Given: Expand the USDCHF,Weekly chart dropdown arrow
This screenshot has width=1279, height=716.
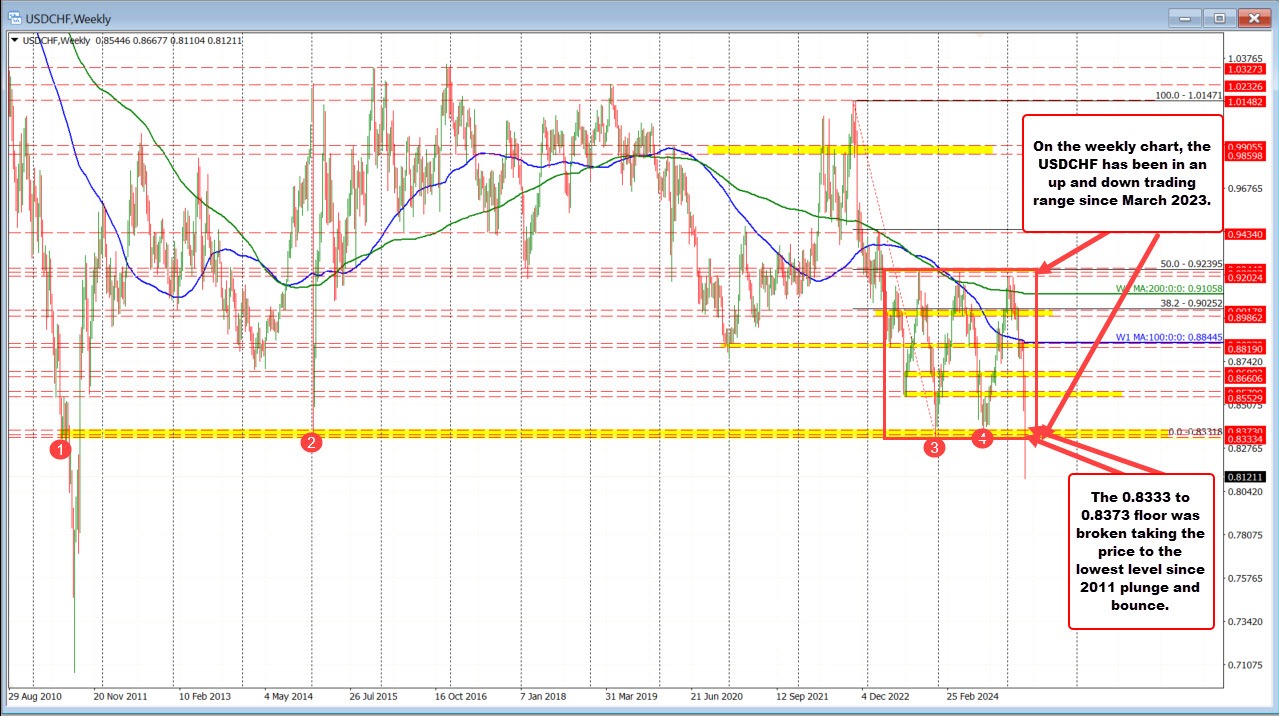Looking at the screenshot, I should tap(15, 40).
